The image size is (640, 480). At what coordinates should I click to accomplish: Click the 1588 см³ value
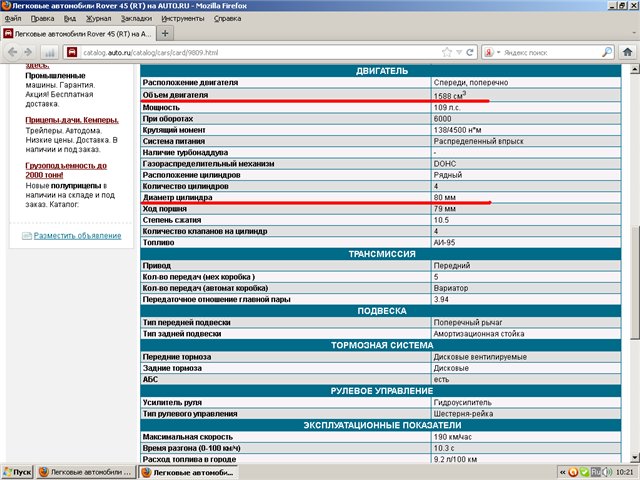449,96
